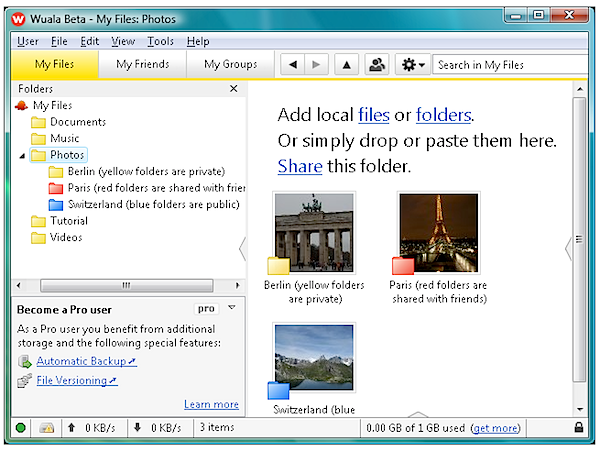Image resolution: width=600 pixels, height=452 pixels.
Task: Click '0.00 GB of 1 GB used' text
Action: pos(416,428)
